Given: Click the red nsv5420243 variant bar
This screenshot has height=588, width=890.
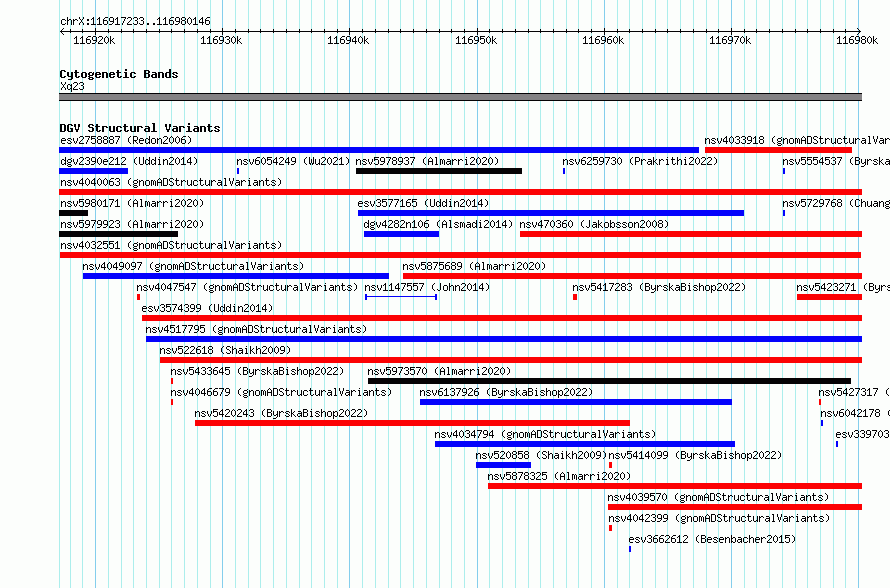Looking at the screenshot, I should point(413,423).
